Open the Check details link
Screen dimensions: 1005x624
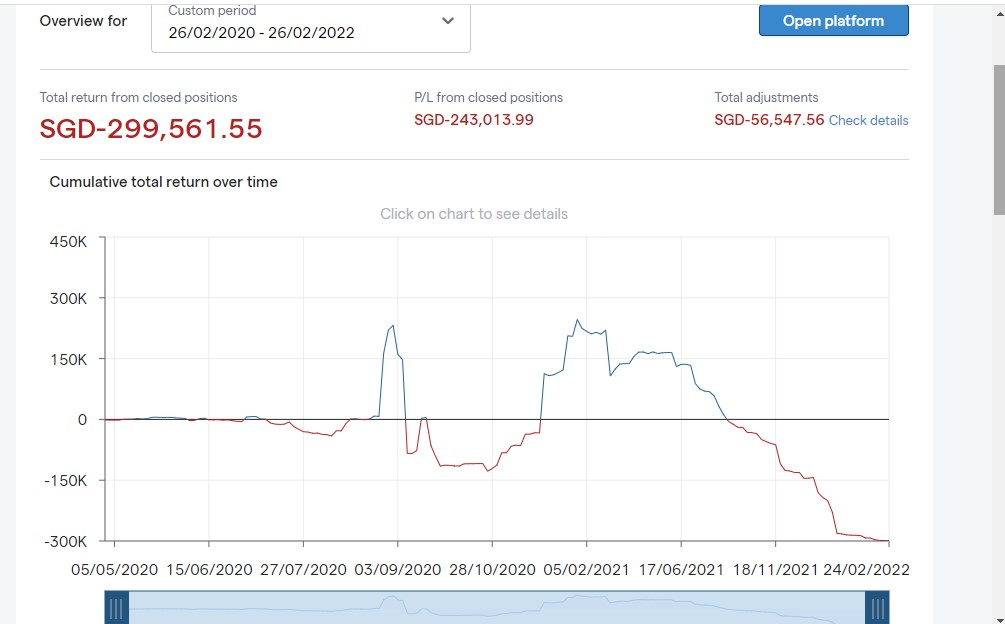tap(868, 120)
